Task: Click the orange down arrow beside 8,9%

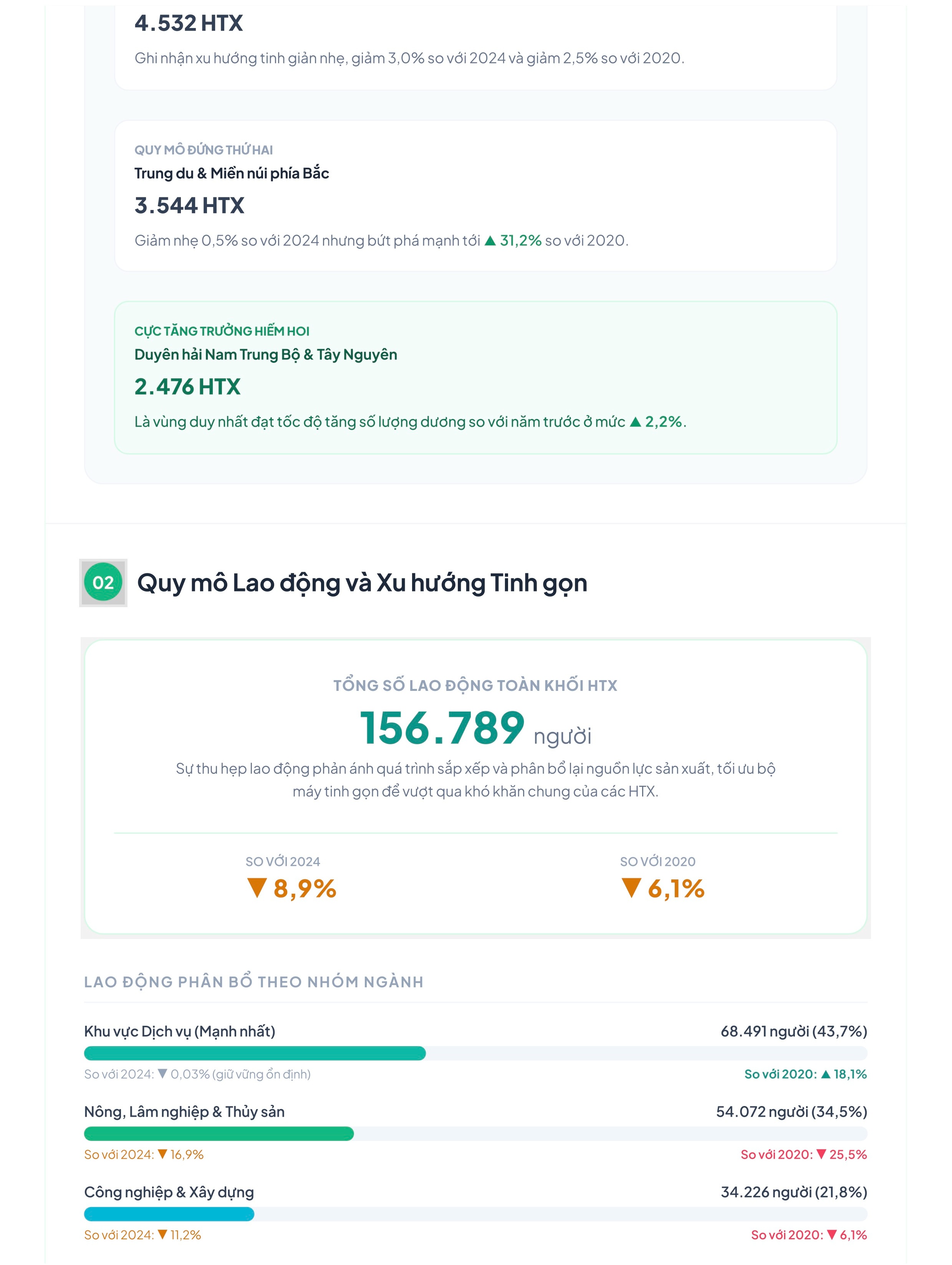Action: click(x=257, y=888)
